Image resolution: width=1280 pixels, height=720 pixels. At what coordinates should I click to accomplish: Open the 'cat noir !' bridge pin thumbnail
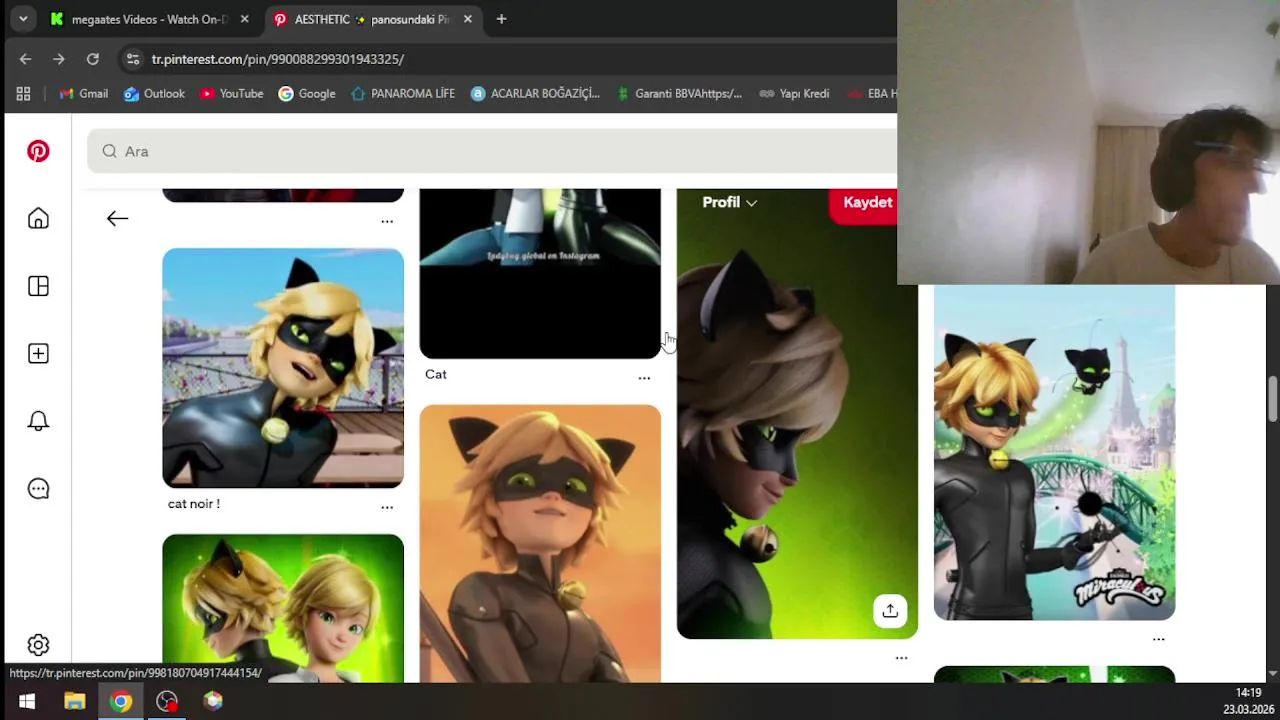pyautogui.click(x=283, y=368)
